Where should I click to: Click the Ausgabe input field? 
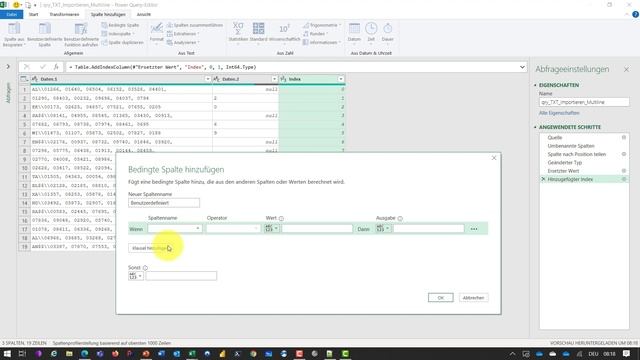point(429,229)
